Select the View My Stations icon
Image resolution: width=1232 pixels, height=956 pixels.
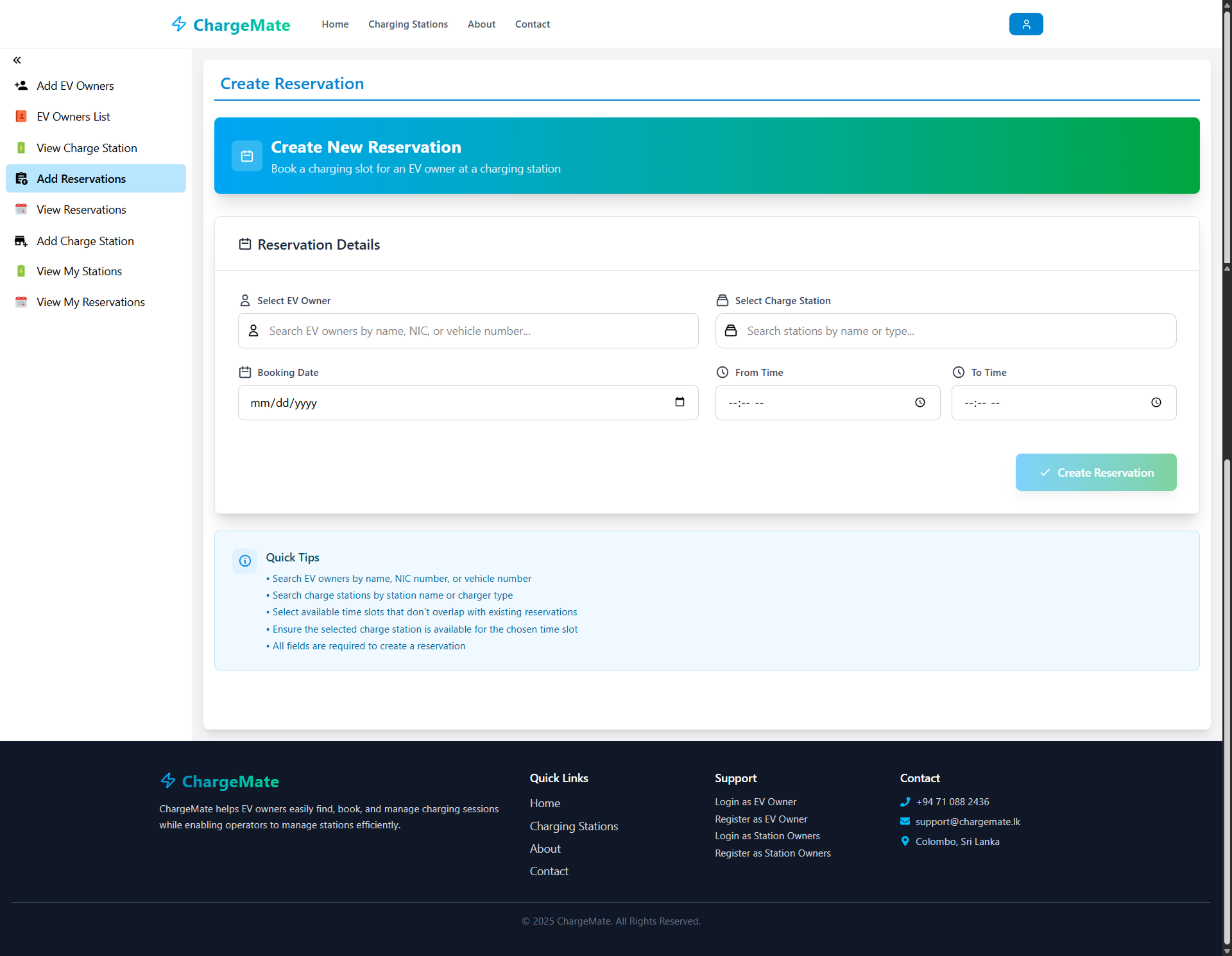(21, 271)
